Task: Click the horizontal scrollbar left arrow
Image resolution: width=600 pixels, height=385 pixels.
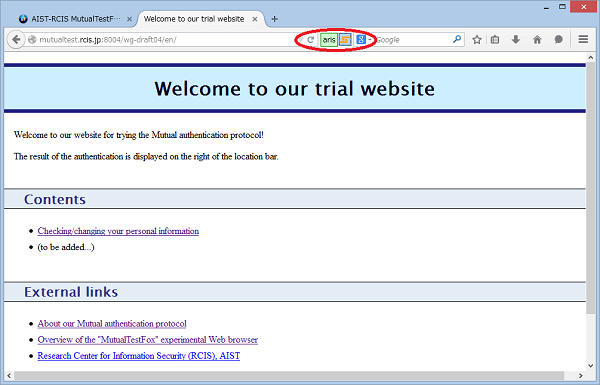Action: tap(9, 375)
